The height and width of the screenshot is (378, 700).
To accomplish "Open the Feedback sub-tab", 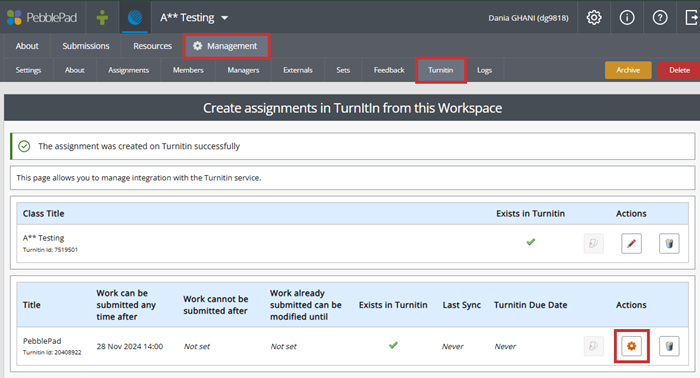I will pyautogui.click(x=389, y=70).
